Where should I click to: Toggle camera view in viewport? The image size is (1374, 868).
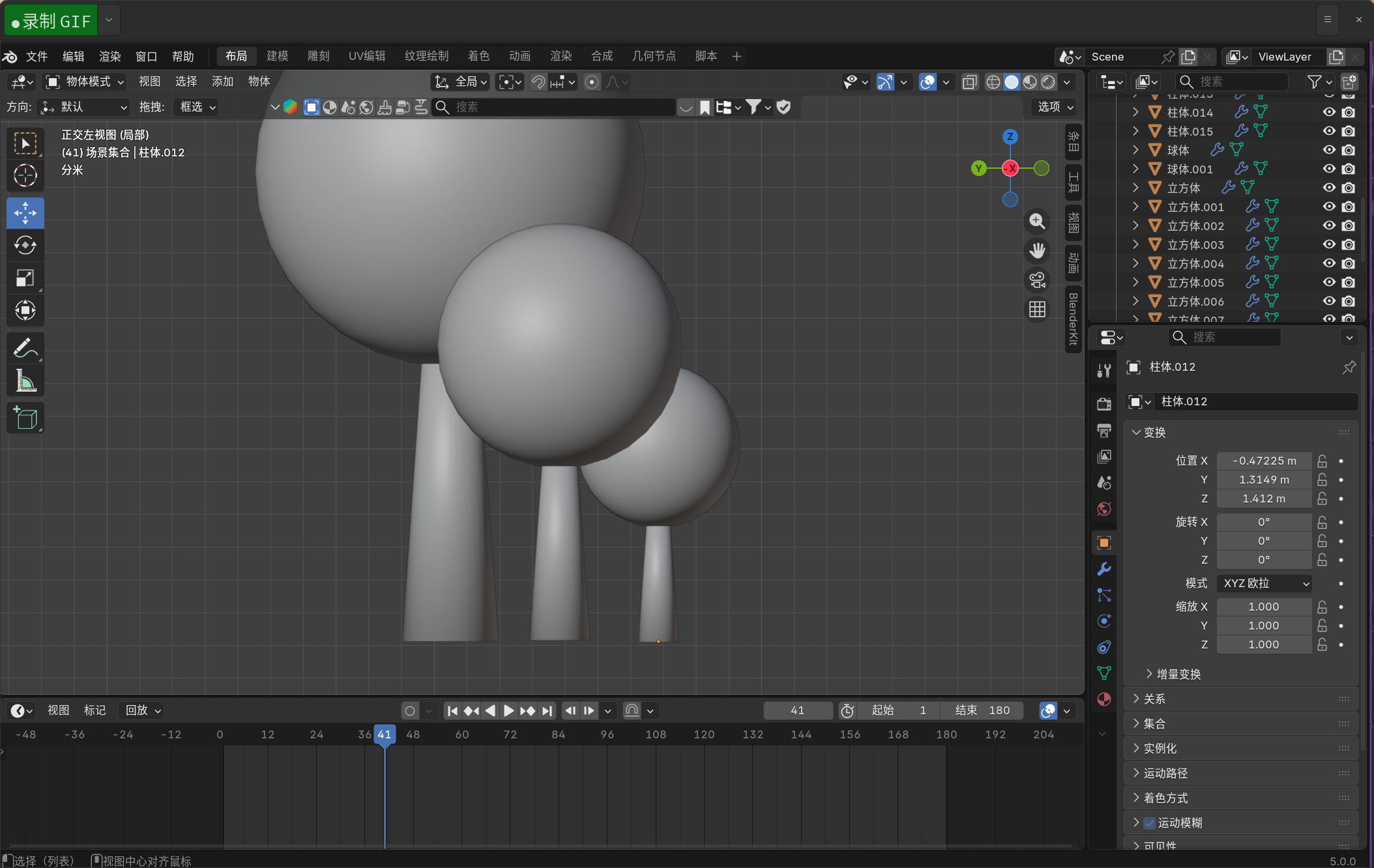[x=1037, y=280]
